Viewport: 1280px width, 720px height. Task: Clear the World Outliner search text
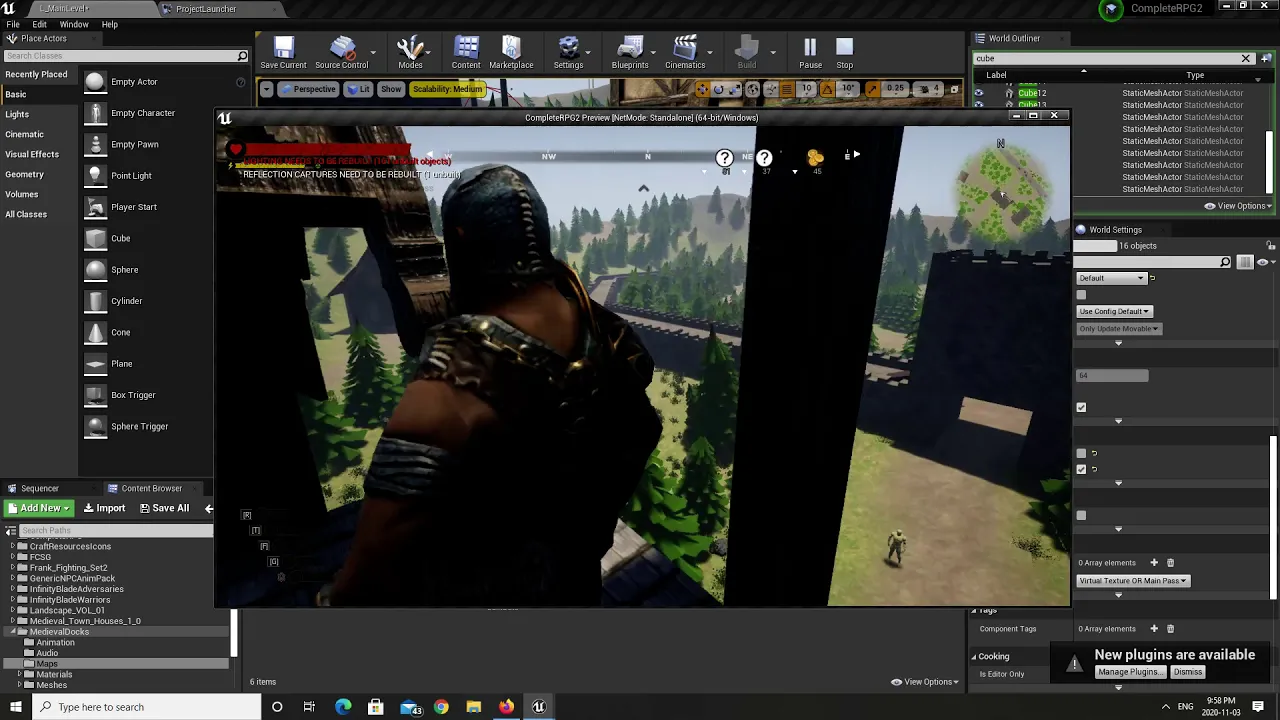pyautogui.click(x=1246, y=58)
